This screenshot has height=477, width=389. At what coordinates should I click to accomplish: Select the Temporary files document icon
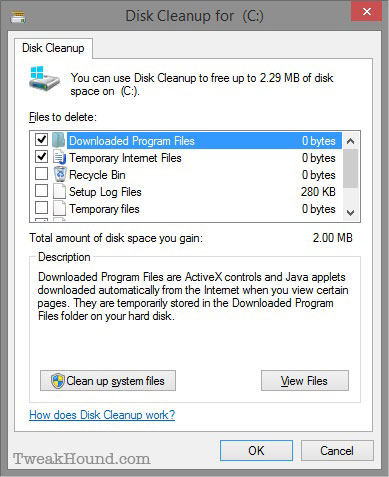pos(59,209)
